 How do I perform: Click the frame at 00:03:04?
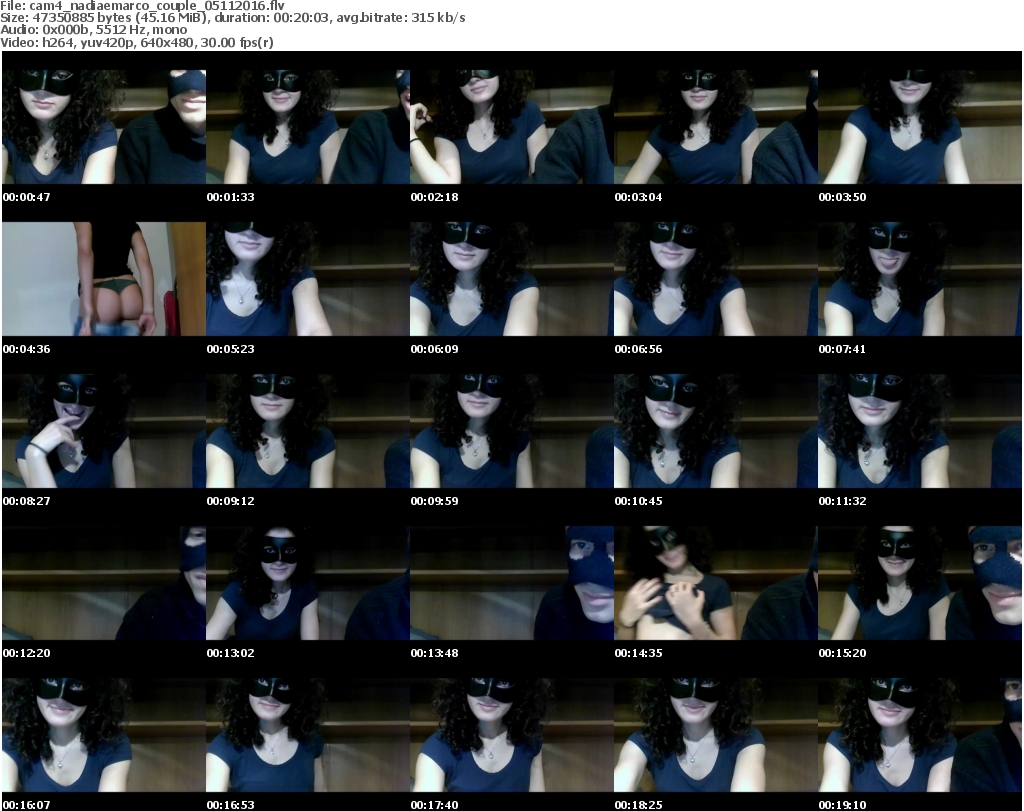tap(715, 127)
